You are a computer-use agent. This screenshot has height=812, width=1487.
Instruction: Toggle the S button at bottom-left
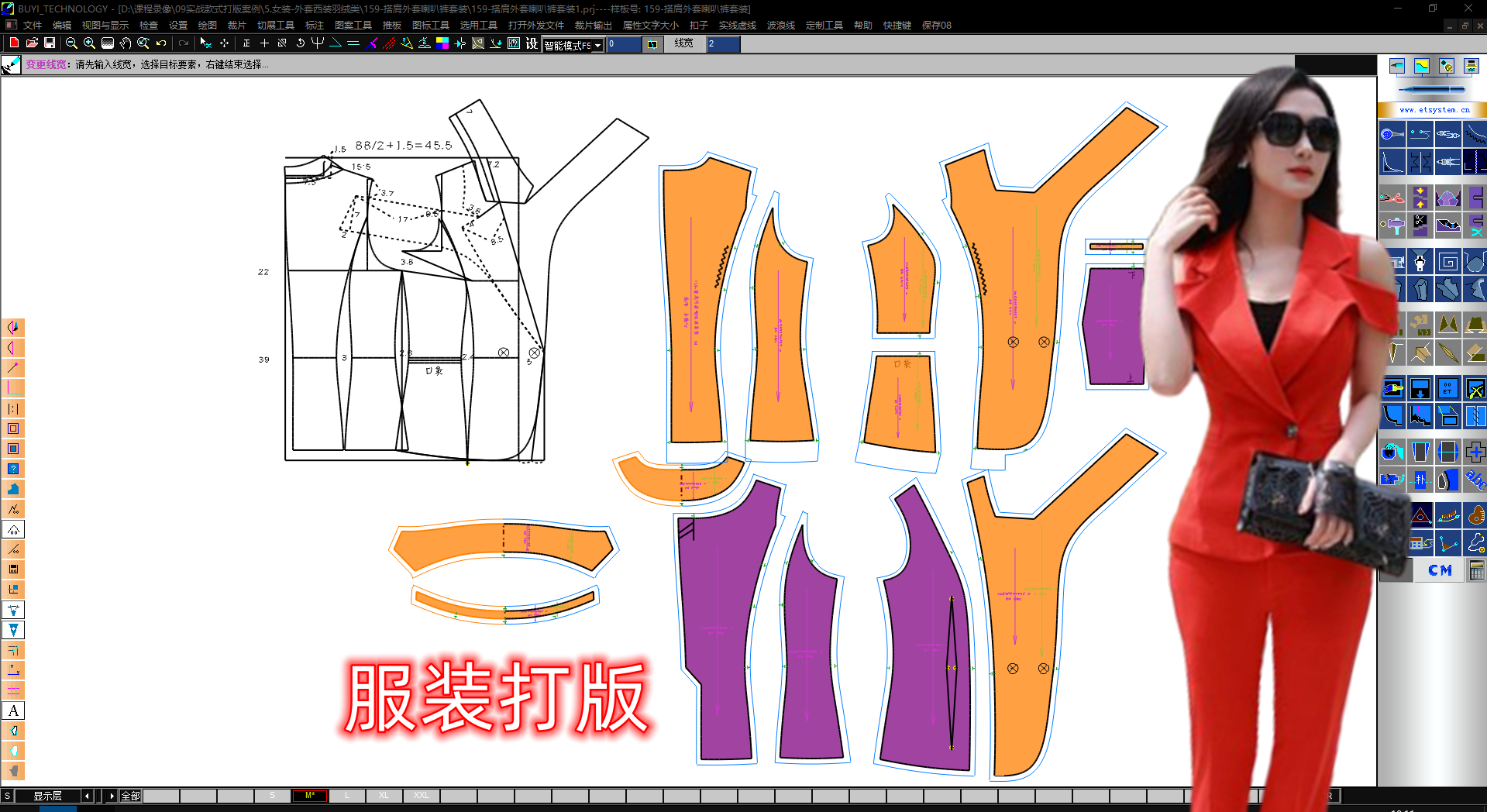pyautogui.click(x=9, y=795)
